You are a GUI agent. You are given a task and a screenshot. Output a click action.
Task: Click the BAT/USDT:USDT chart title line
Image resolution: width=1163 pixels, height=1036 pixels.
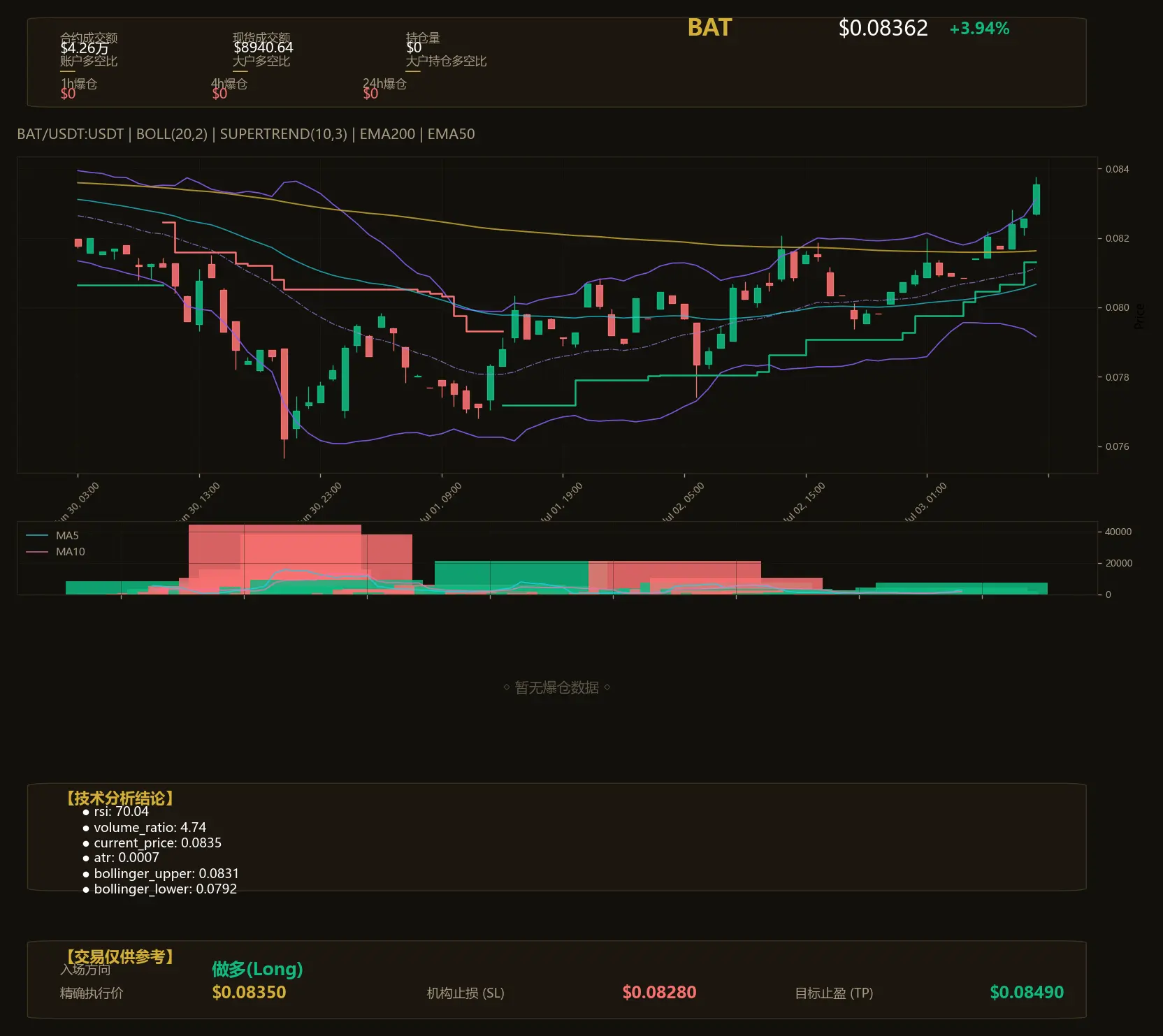coord(246,134)
